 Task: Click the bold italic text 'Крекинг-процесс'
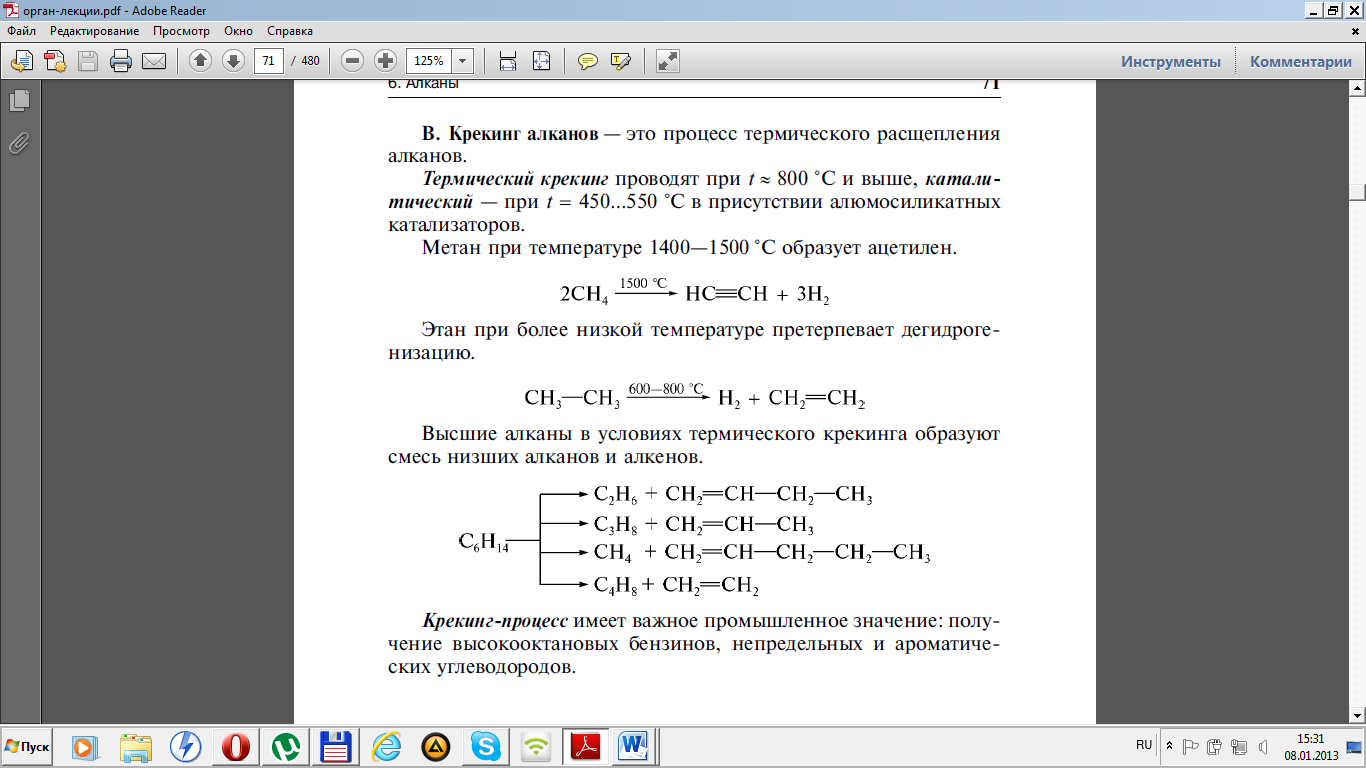coord(496,621)
